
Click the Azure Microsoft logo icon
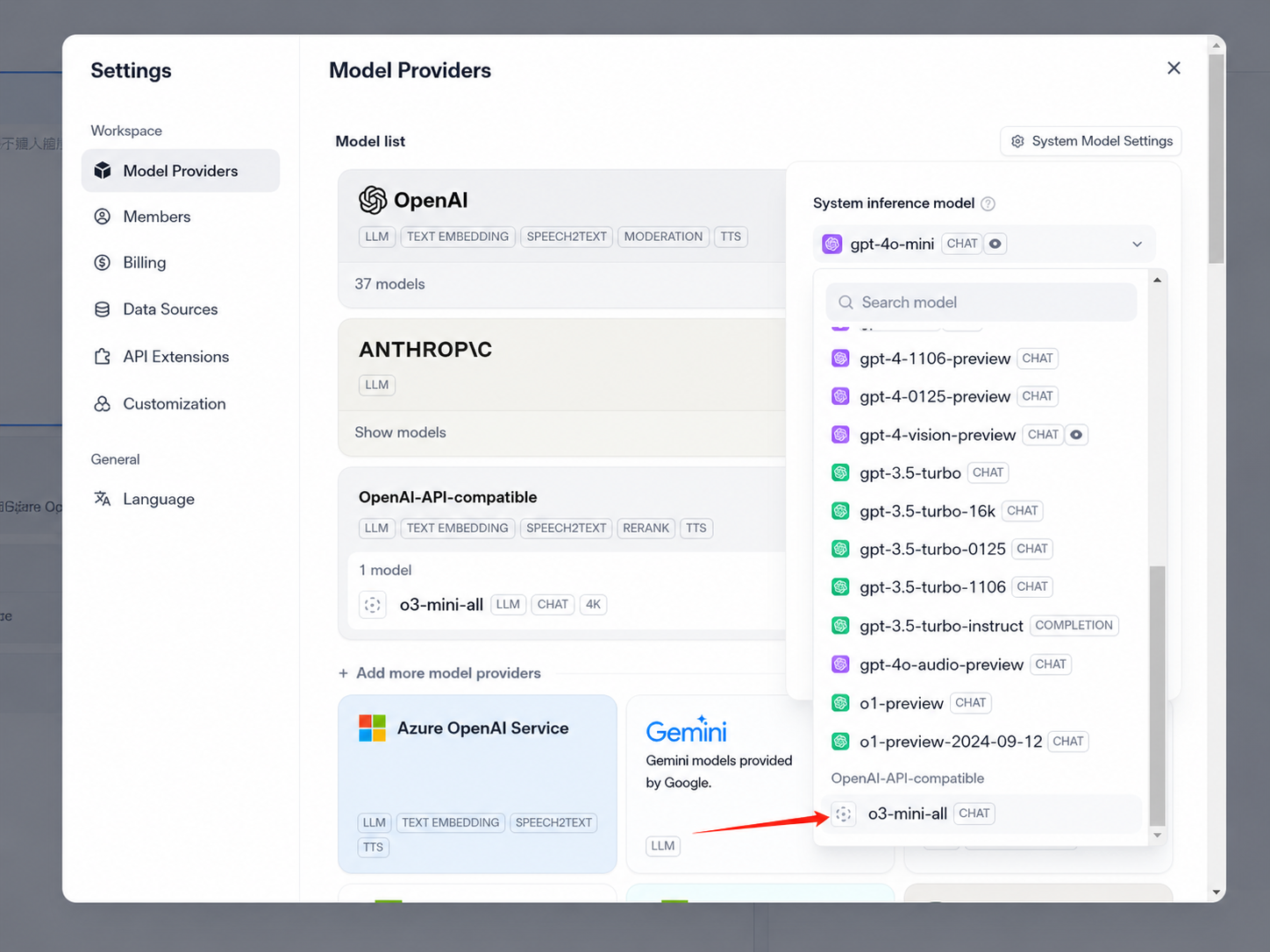[372, 728]
